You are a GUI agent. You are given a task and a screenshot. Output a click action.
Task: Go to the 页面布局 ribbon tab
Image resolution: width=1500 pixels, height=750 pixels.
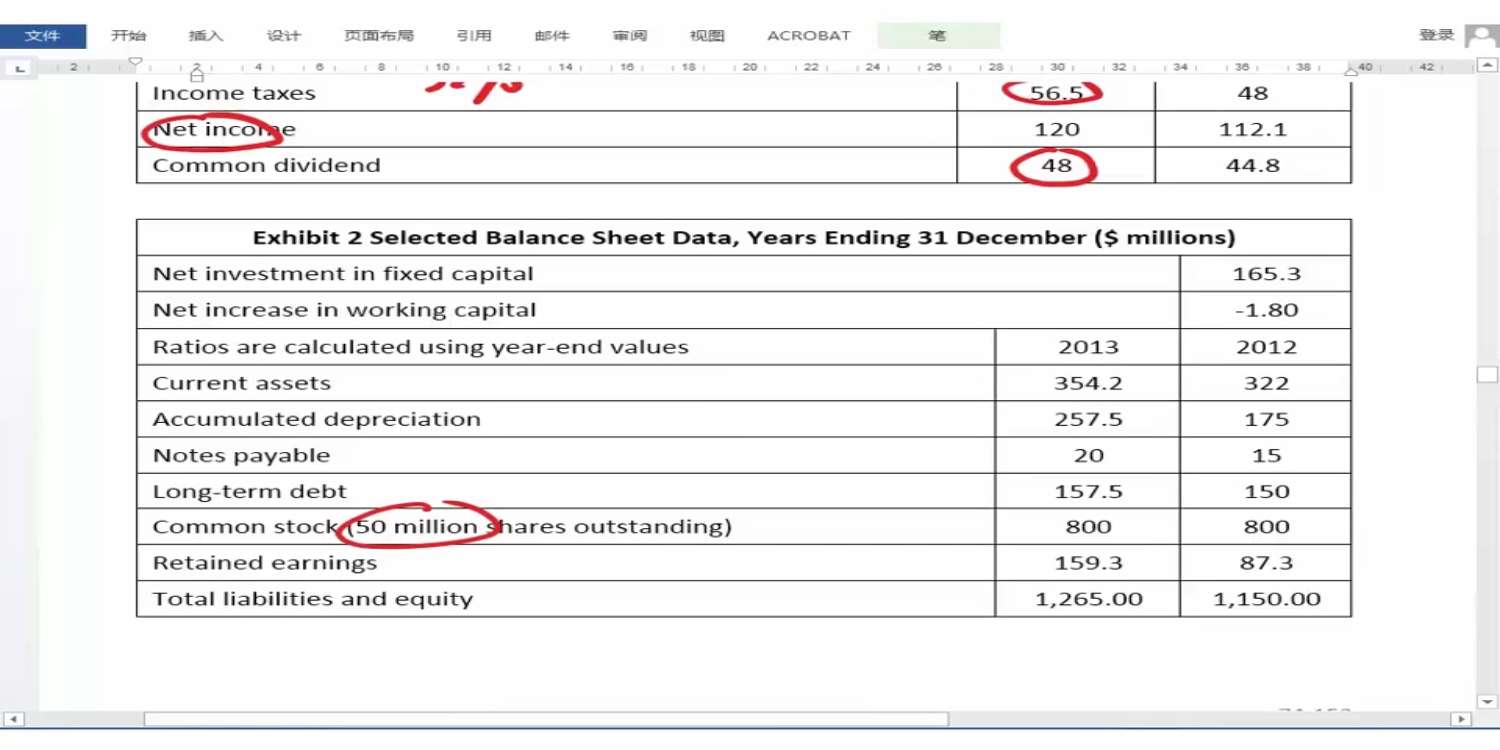click(379, 36)
